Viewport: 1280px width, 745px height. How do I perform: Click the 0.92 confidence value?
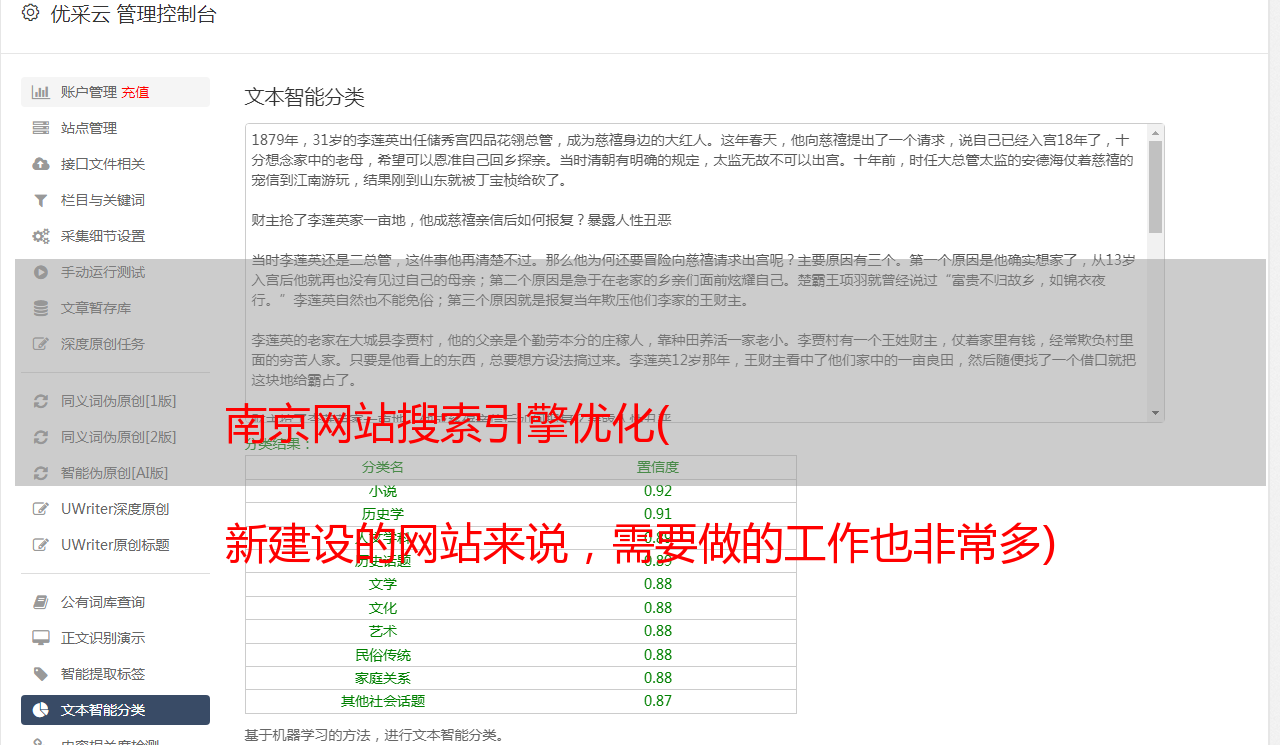tap(658, 491)
